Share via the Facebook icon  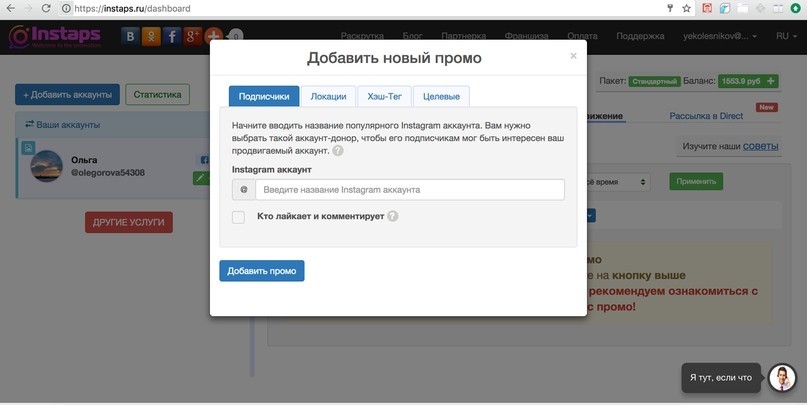tap(172, 37)
